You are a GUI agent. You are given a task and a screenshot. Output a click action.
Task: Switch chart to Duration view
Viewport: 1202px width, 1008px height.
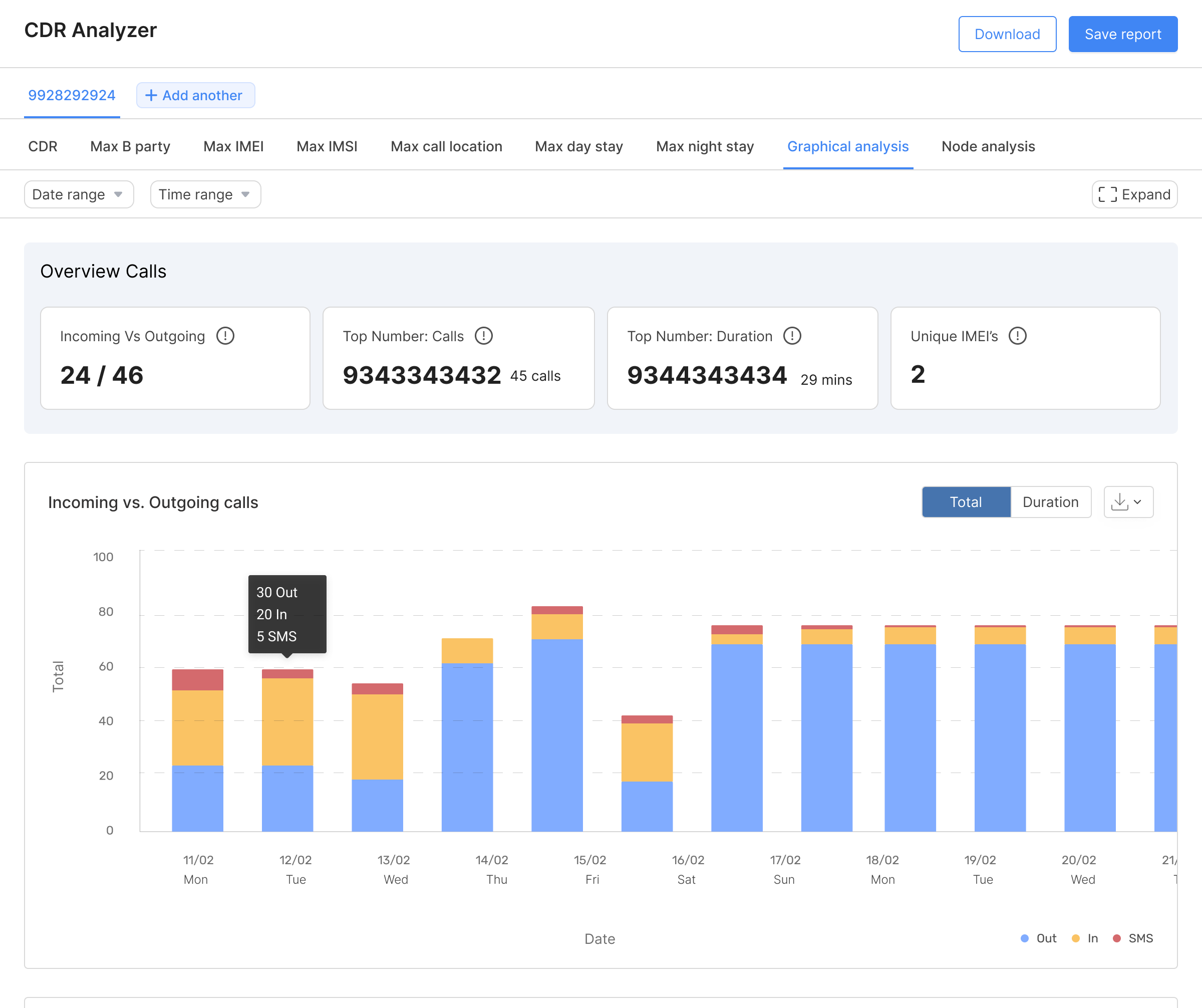coord(1051,502)
